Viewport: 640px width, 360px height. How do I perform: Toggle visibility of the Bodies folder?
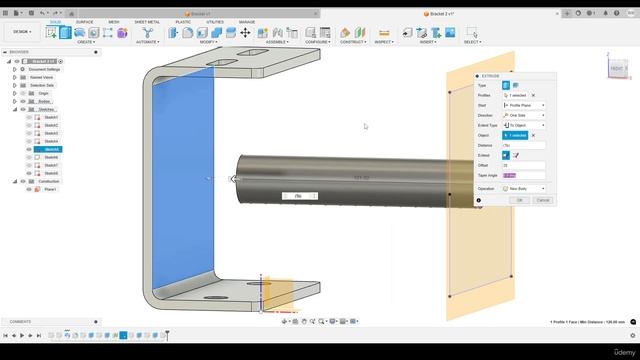point(23,101)
